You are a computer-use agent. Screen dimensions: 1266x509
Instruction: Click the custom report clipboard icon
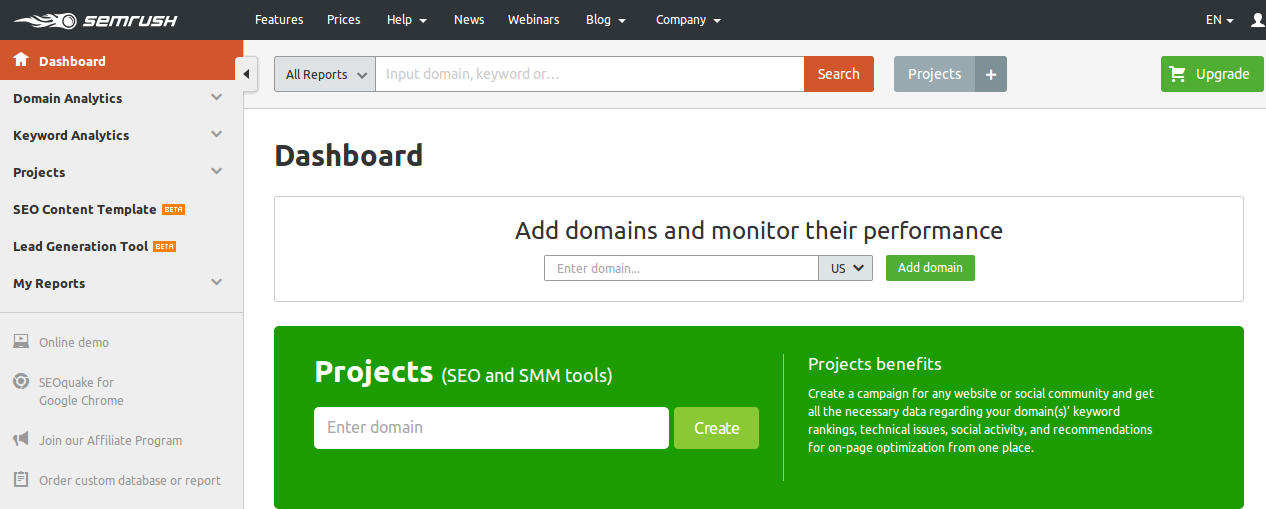click(21, 480)
